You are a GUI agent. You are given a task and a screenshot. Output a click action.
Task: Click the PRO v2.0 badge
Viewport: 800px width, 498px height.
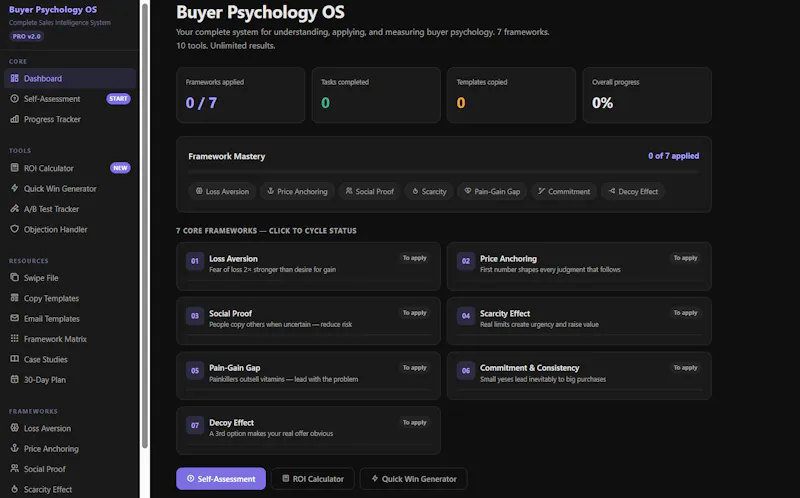point(27,36)
